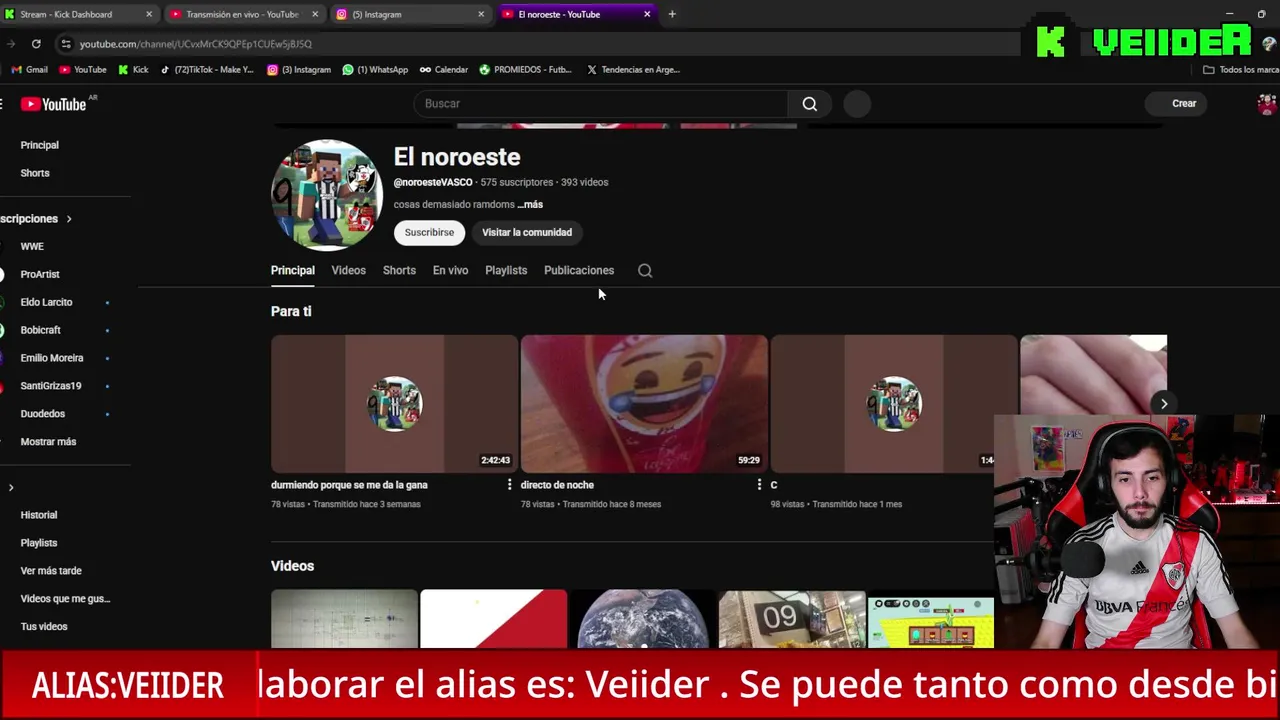Image resolution: width=1280 pixels, height=720 pixels.
Task: Open the PROMIEDOS bookmark
Action: click(525, 70)
